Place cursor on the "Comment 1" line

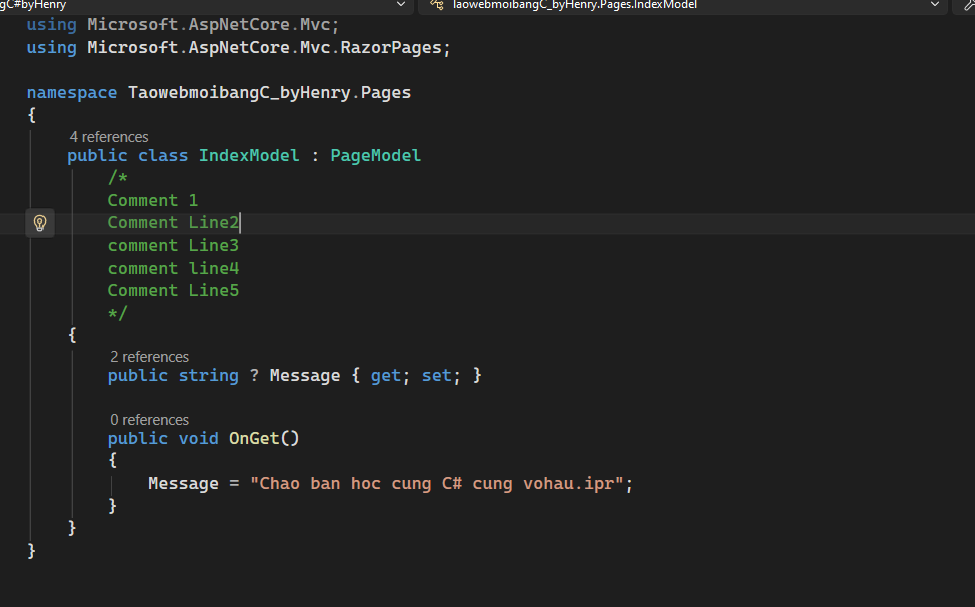[153, 200]
